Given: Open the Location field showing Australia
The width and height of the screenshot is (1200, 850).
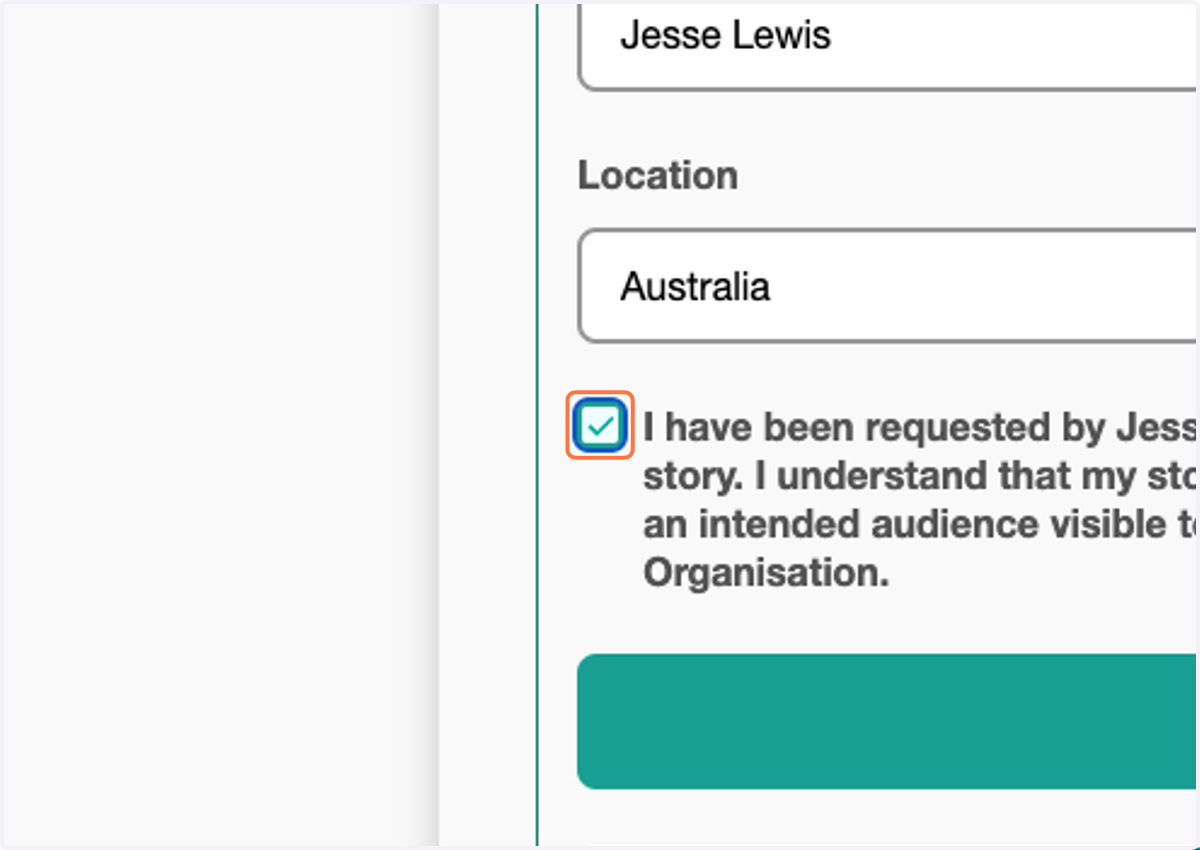Looking at the screenshot, I should (x=888, y=286).
